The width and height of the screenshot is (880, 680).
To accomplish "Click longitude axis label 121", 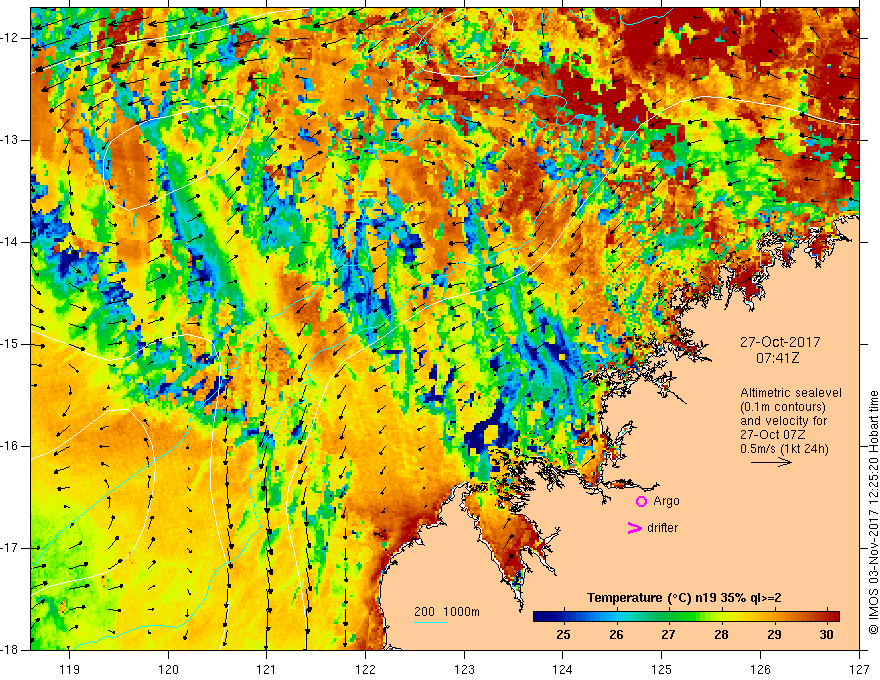I will [x=267, y=669].
